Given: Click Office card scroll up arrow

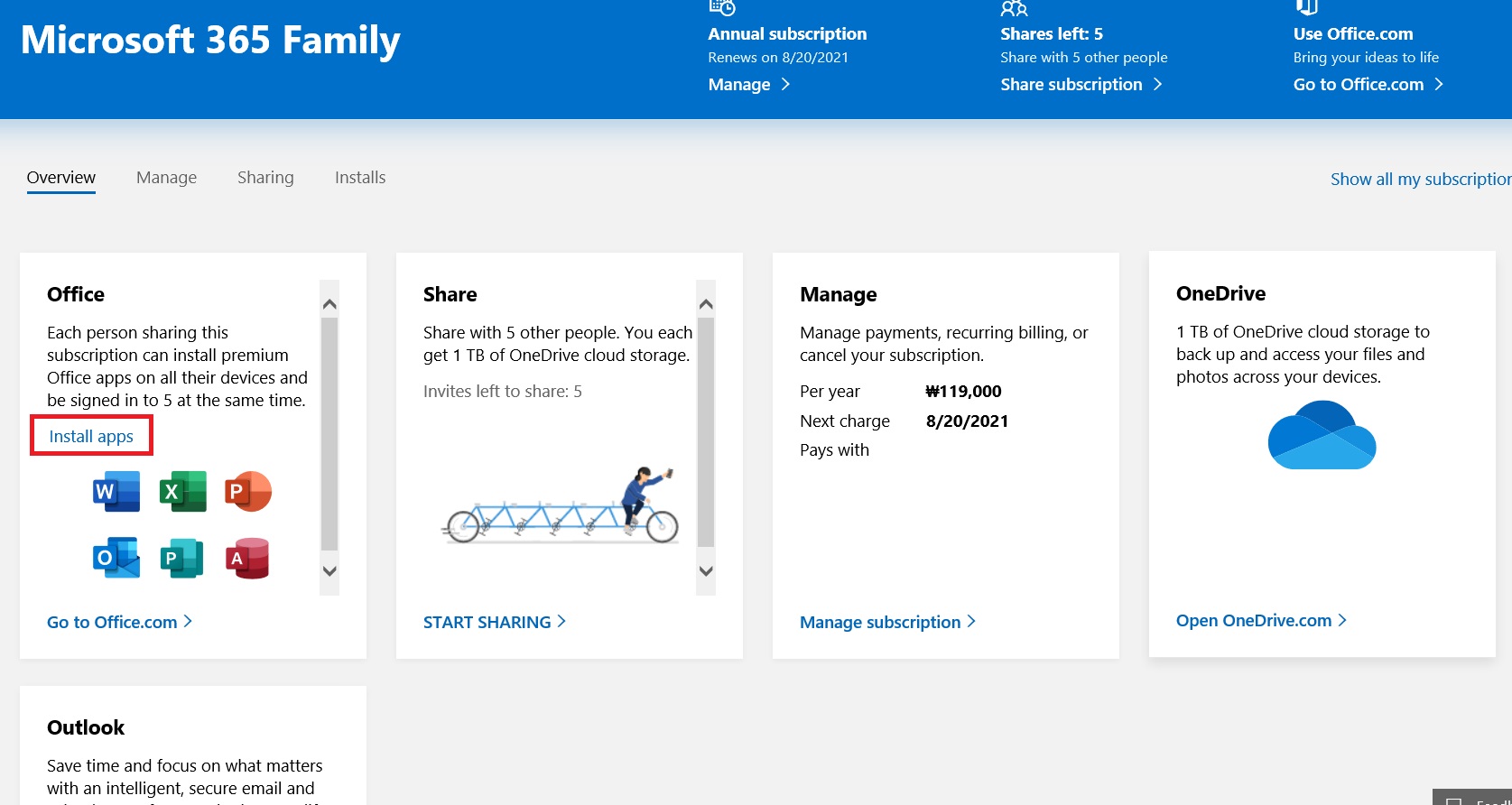Looking at the screenshot, I should click(x=329, y=304).
